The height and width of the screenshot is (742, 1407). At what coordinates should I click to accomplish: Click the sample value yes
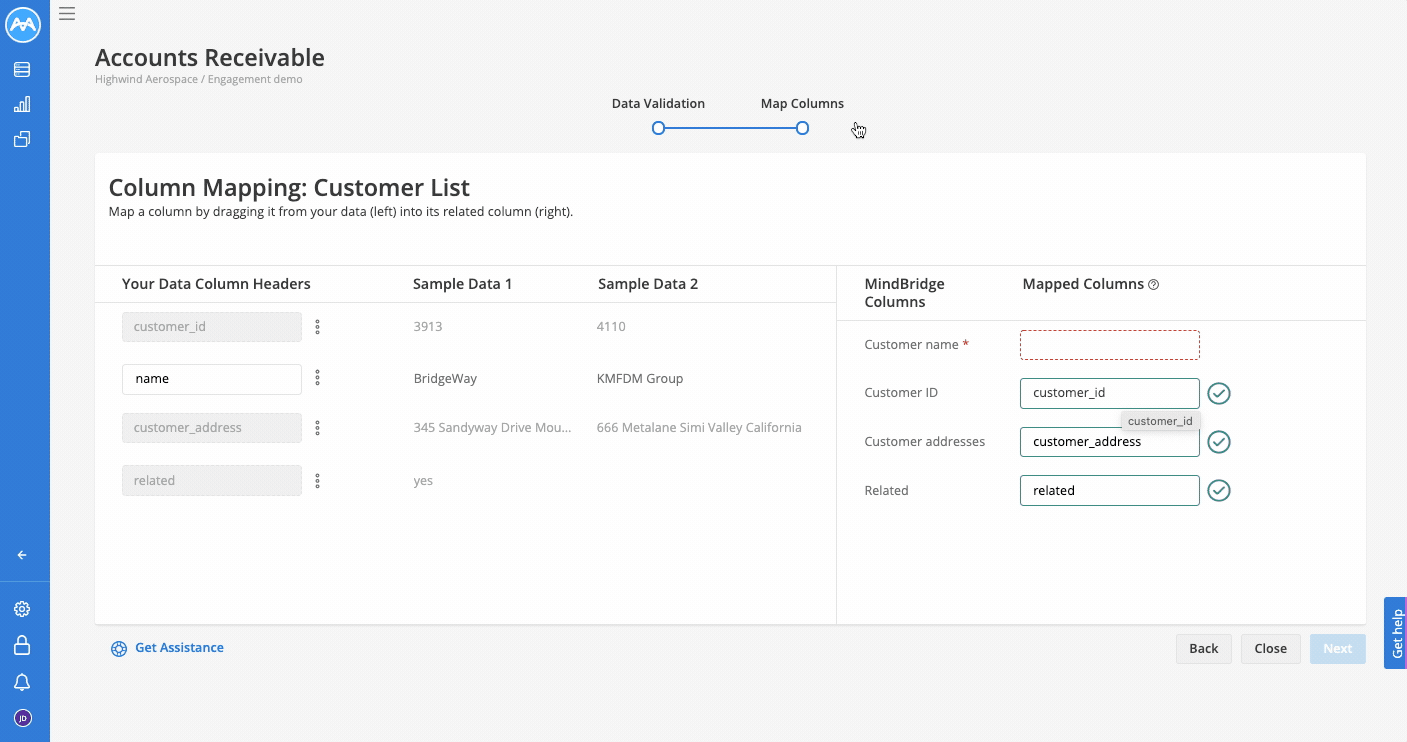pyautogui.click(x=423, y=481)
